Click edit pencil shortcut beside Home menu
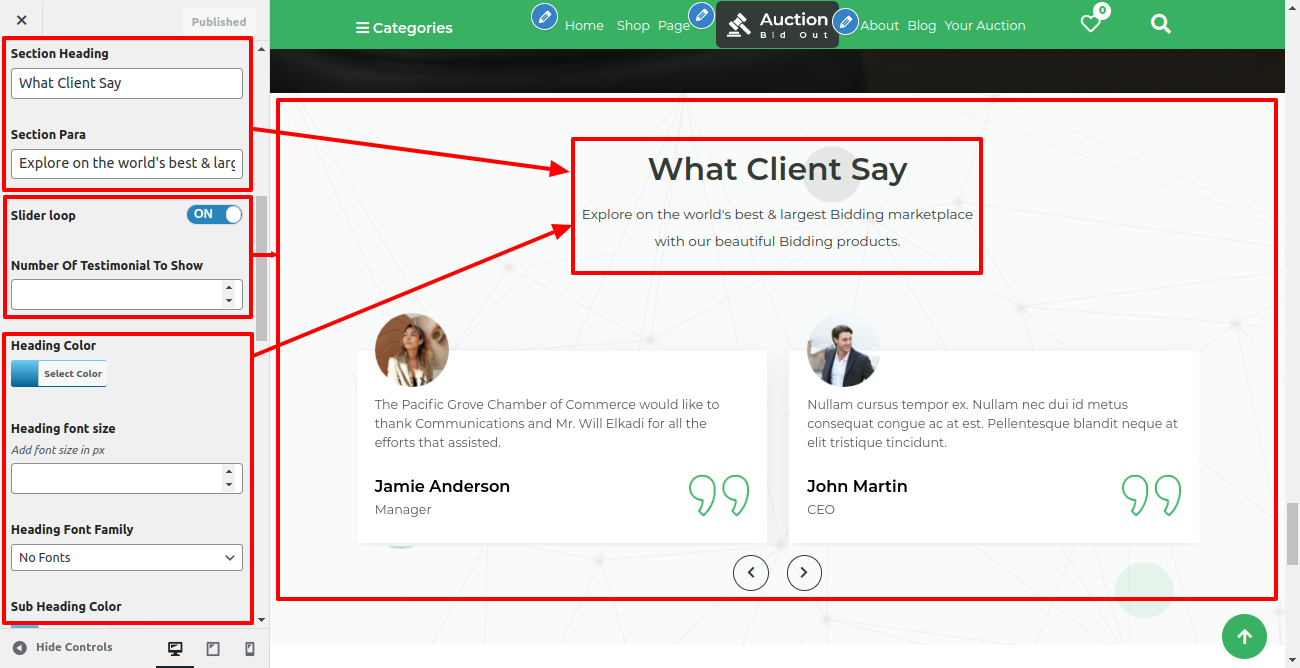1300x668 pixels. tap(544, 17)
